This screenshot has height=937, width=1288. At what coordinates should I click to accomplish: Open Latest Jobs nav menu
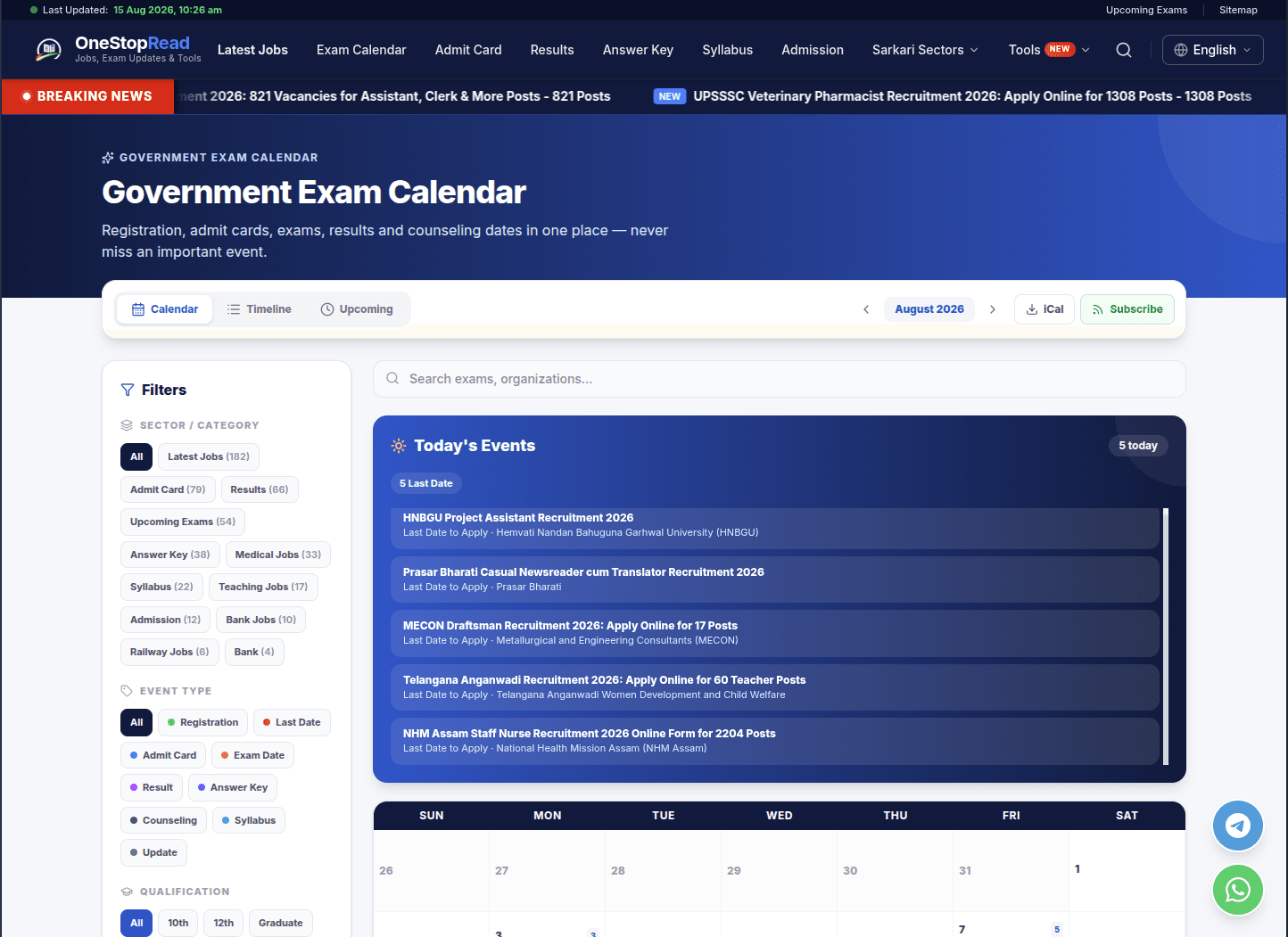click(x=252, y=50)
